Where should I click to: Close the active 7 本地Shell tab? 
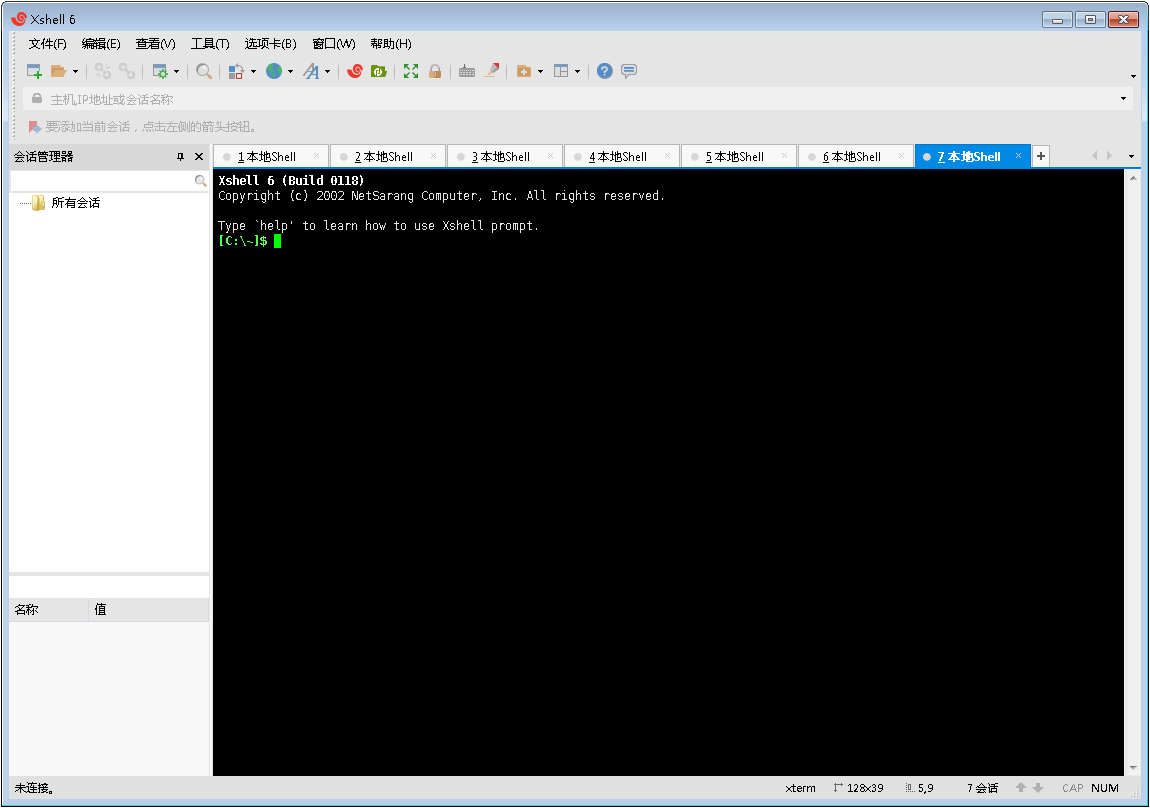point(1018,155)
